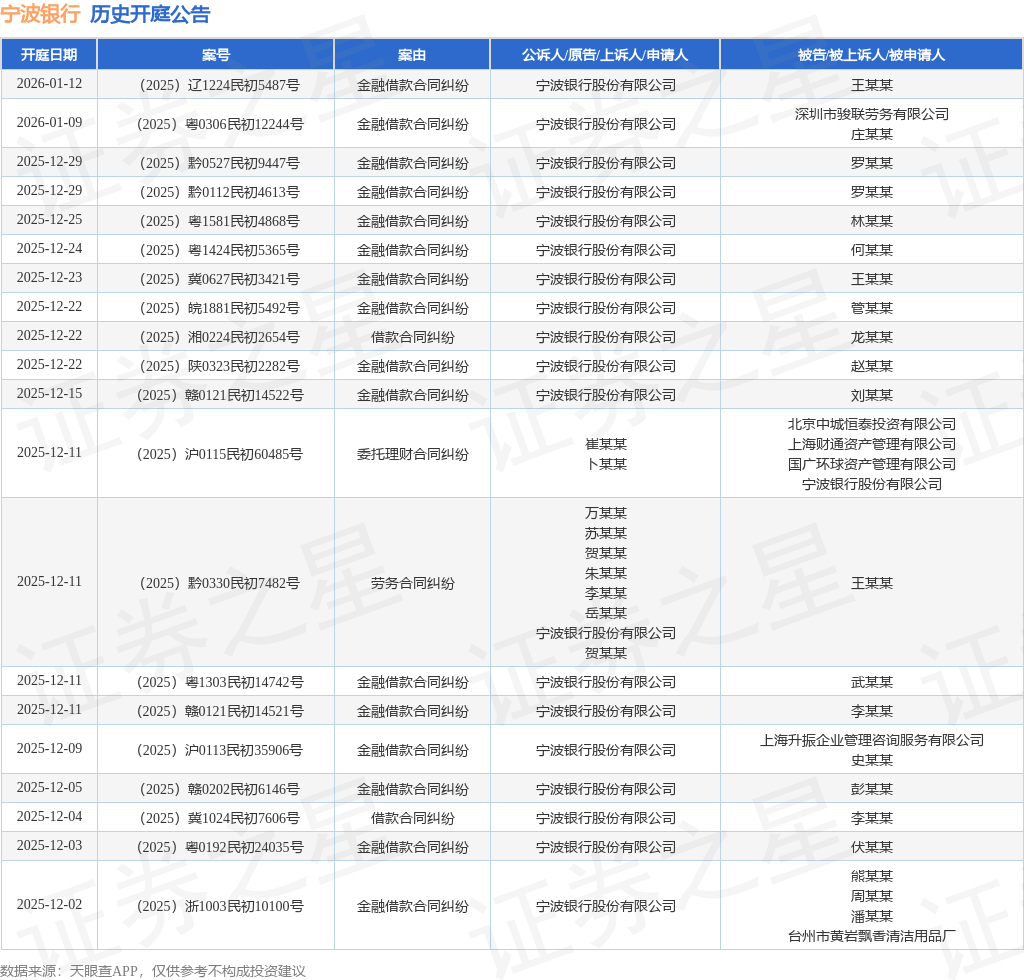The width and height of the screenshot is (1024, 980).
Task: Select case number (2025)赣0202民初6146号
Action: [x=219, y=789]
